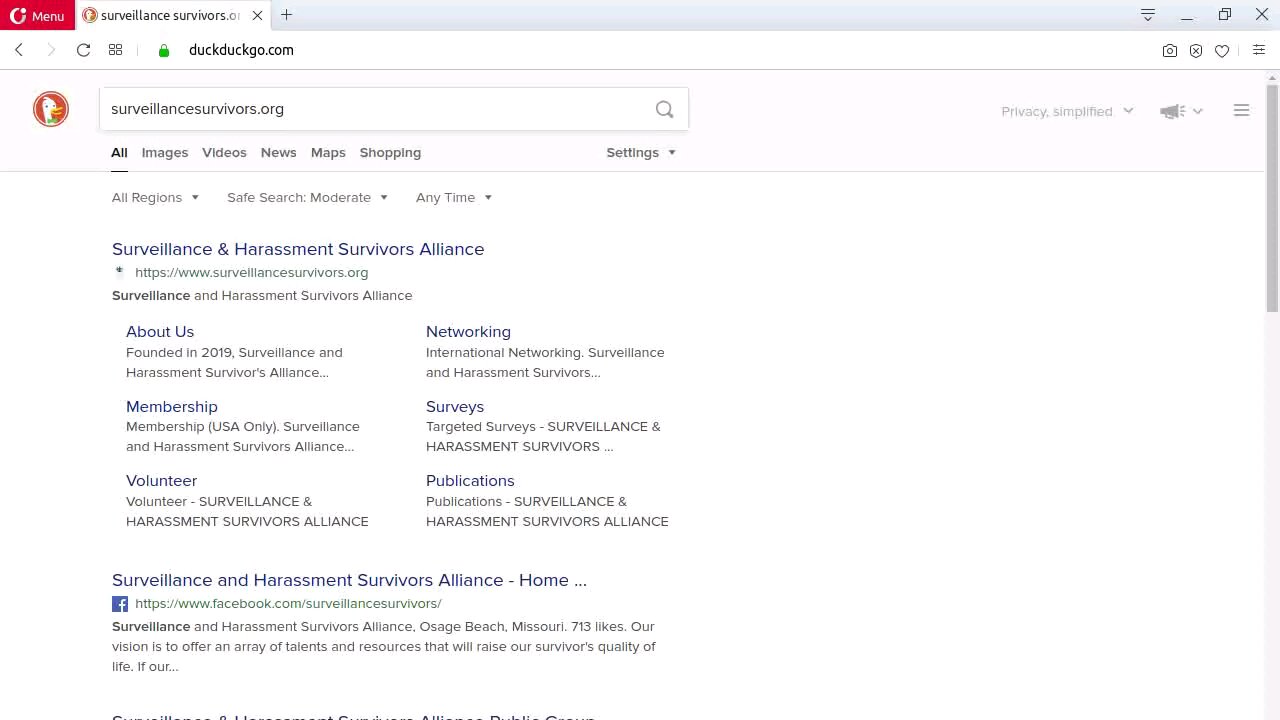Switch to the Images tab
This screenshot has height=720, width=1280.
[x=165, y=153]
